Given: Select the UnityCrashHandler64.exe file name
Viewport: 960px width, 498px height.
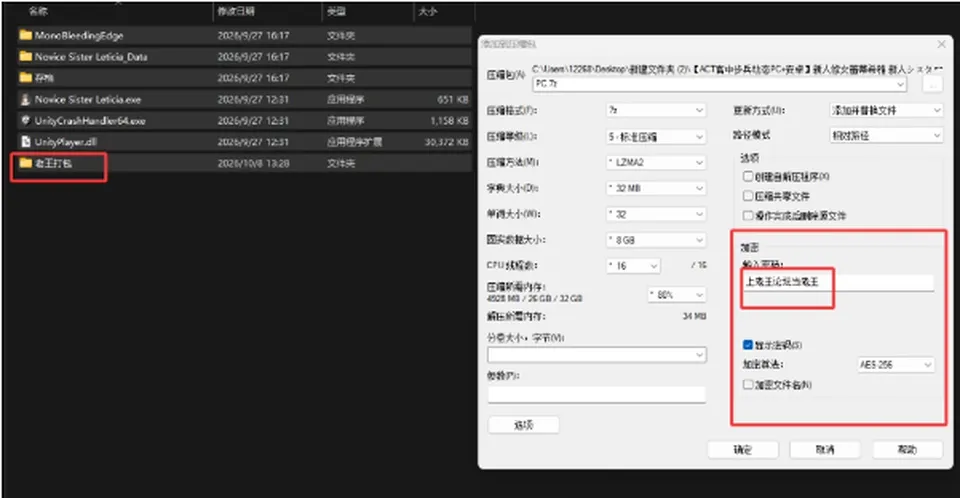Looking at the screenshot, I should pos(90,121).
